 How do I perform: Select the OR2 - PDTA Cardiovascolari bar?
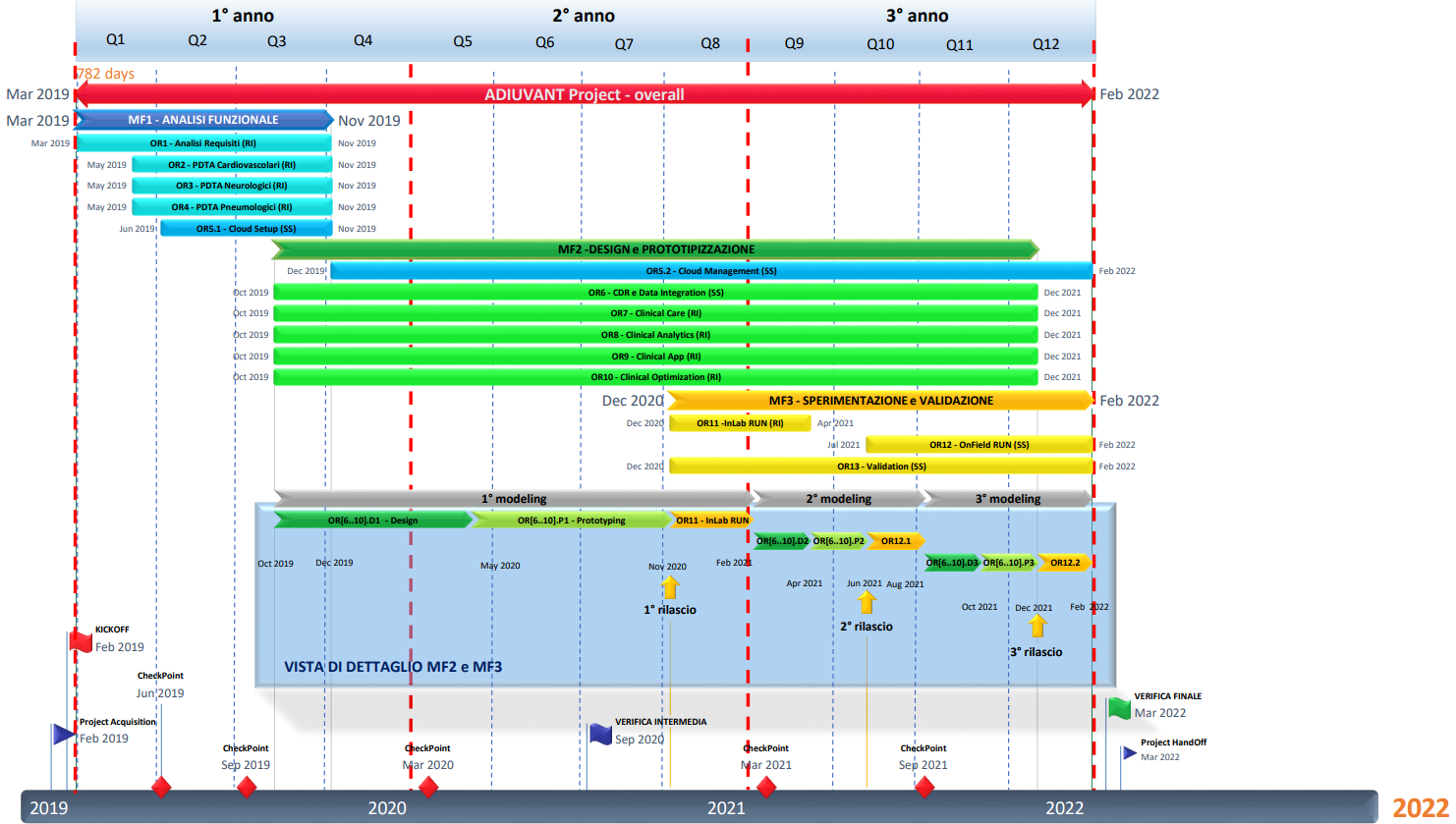(232, 165)
